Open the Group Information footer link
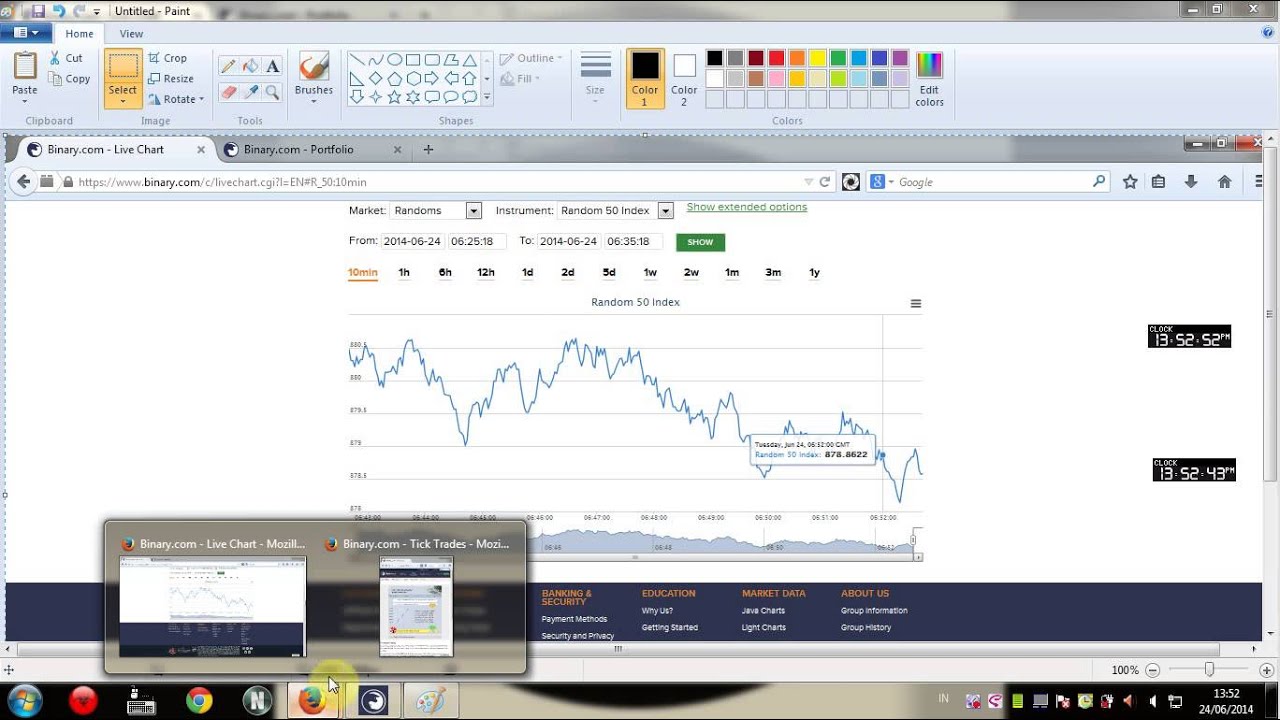The image size is (1280, 720). (x=874, y=611)
